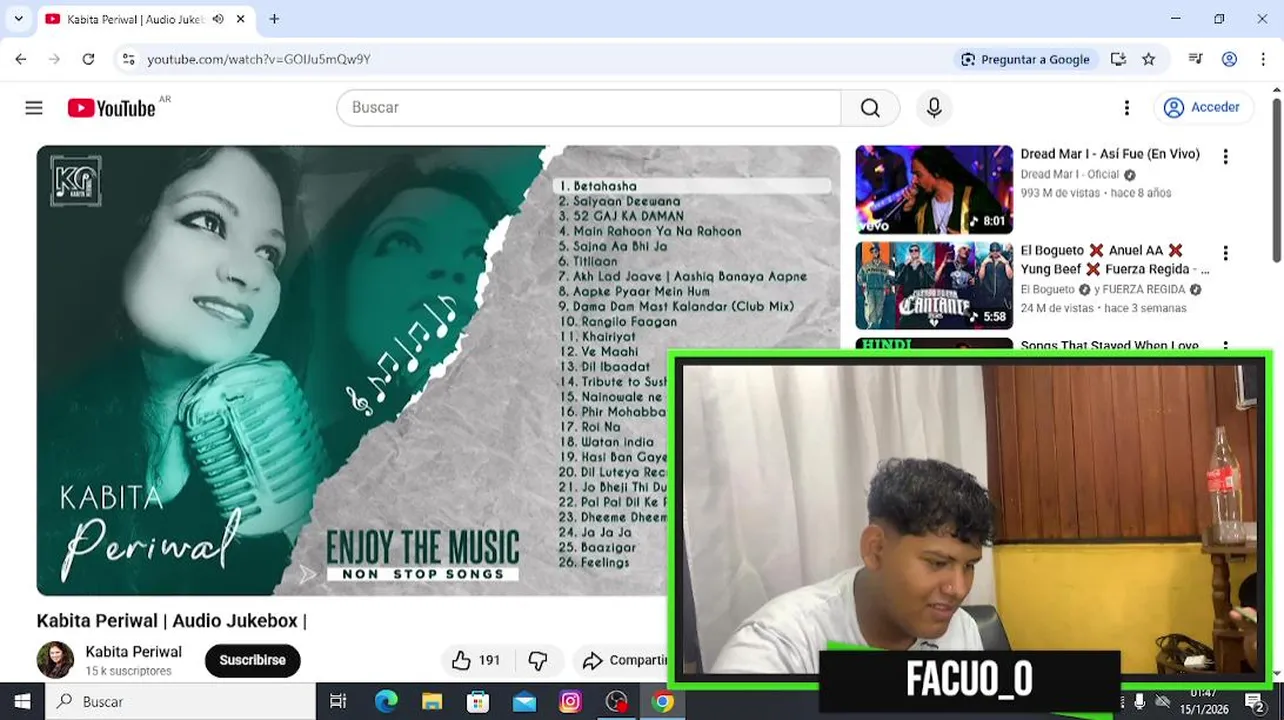This screenshot has height=720, width=1284.
Task: Switch to Chrome in the taskbar
Action: click(663, 702)
